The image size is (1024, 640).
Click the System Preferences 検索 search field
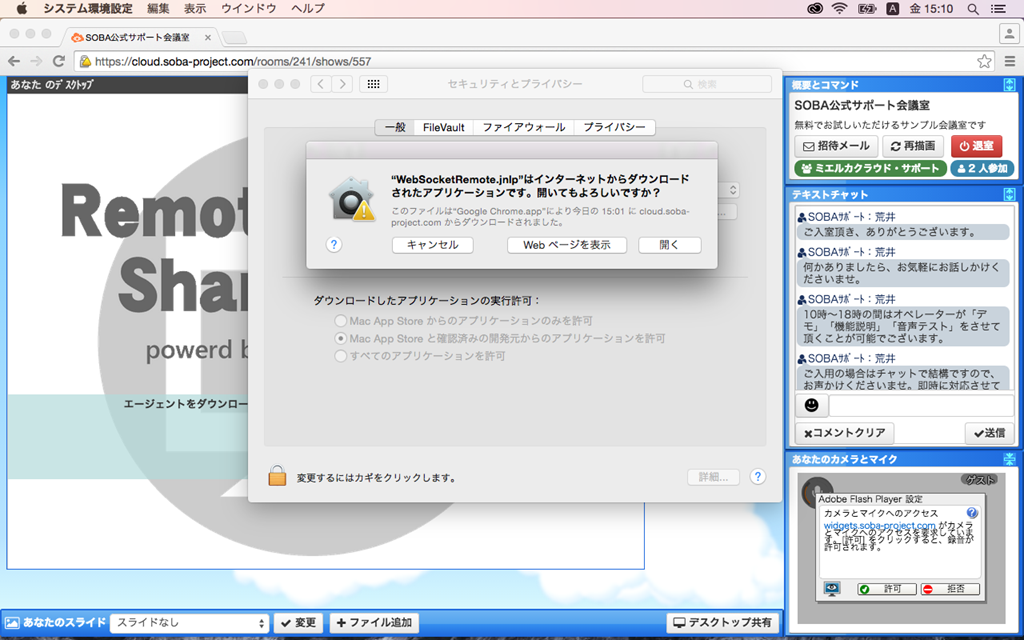point(707,84)
